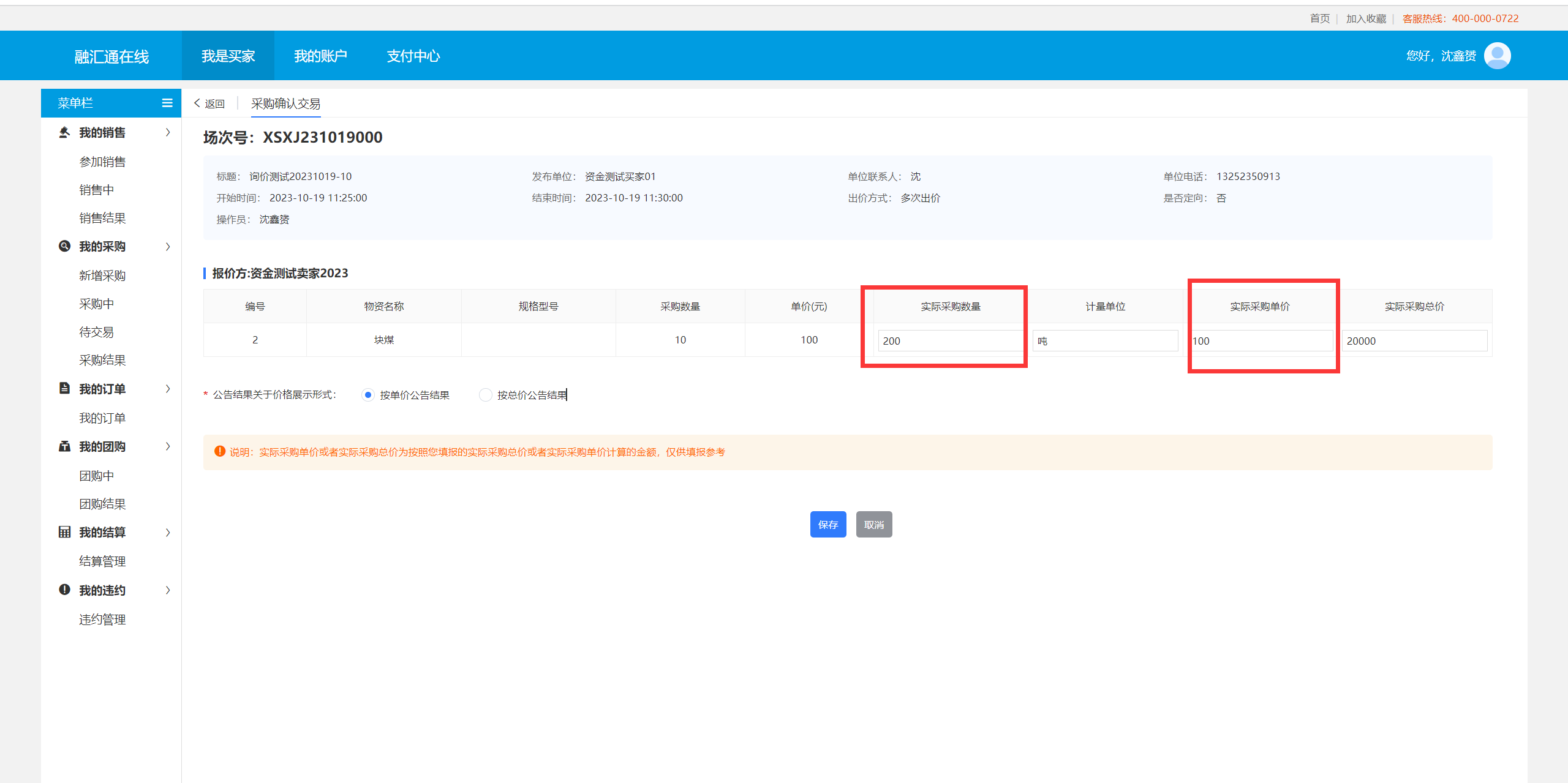Click the 物资名称 column header

click(x=384, y=306)
